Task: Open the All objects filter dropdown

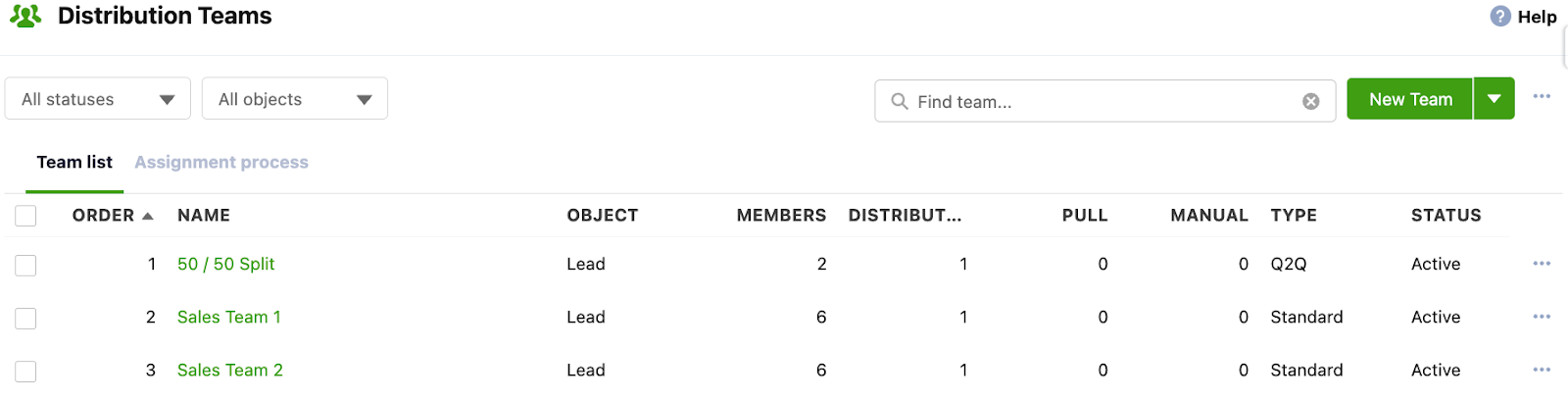Action: click(x=295, y=99)
